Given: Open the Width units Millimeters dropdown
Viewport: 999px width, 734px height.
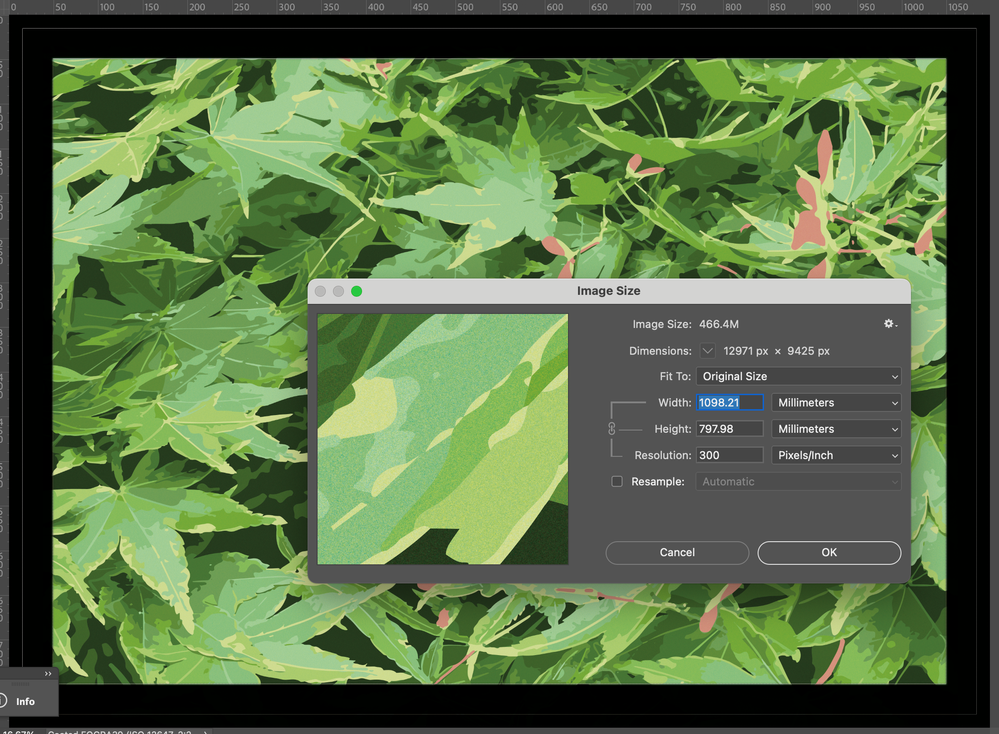Looking at the screenshot, I should (837, 403).
